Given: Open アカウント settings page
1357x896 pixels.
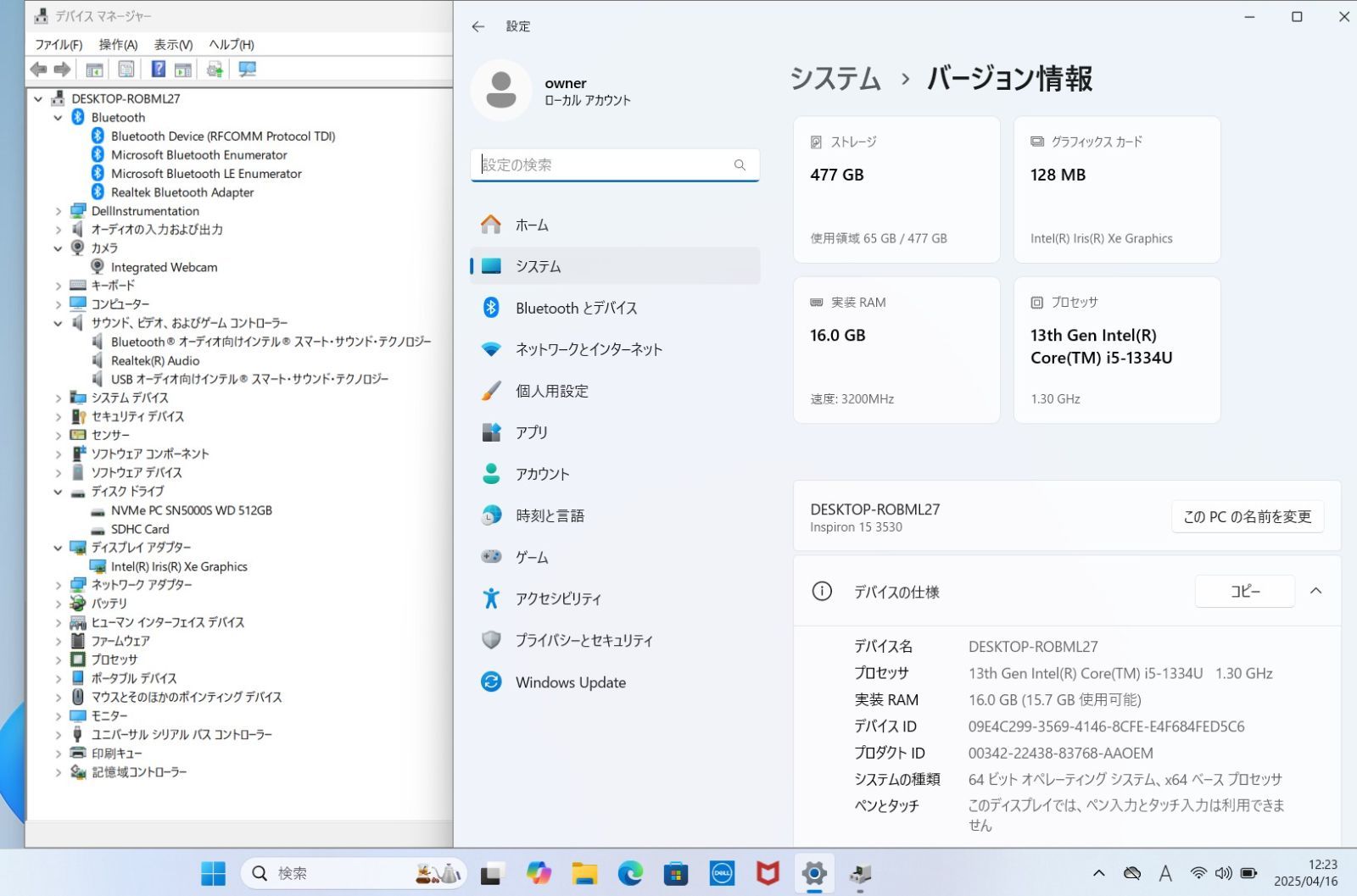Looking at the screenshot, I should 615,474.
